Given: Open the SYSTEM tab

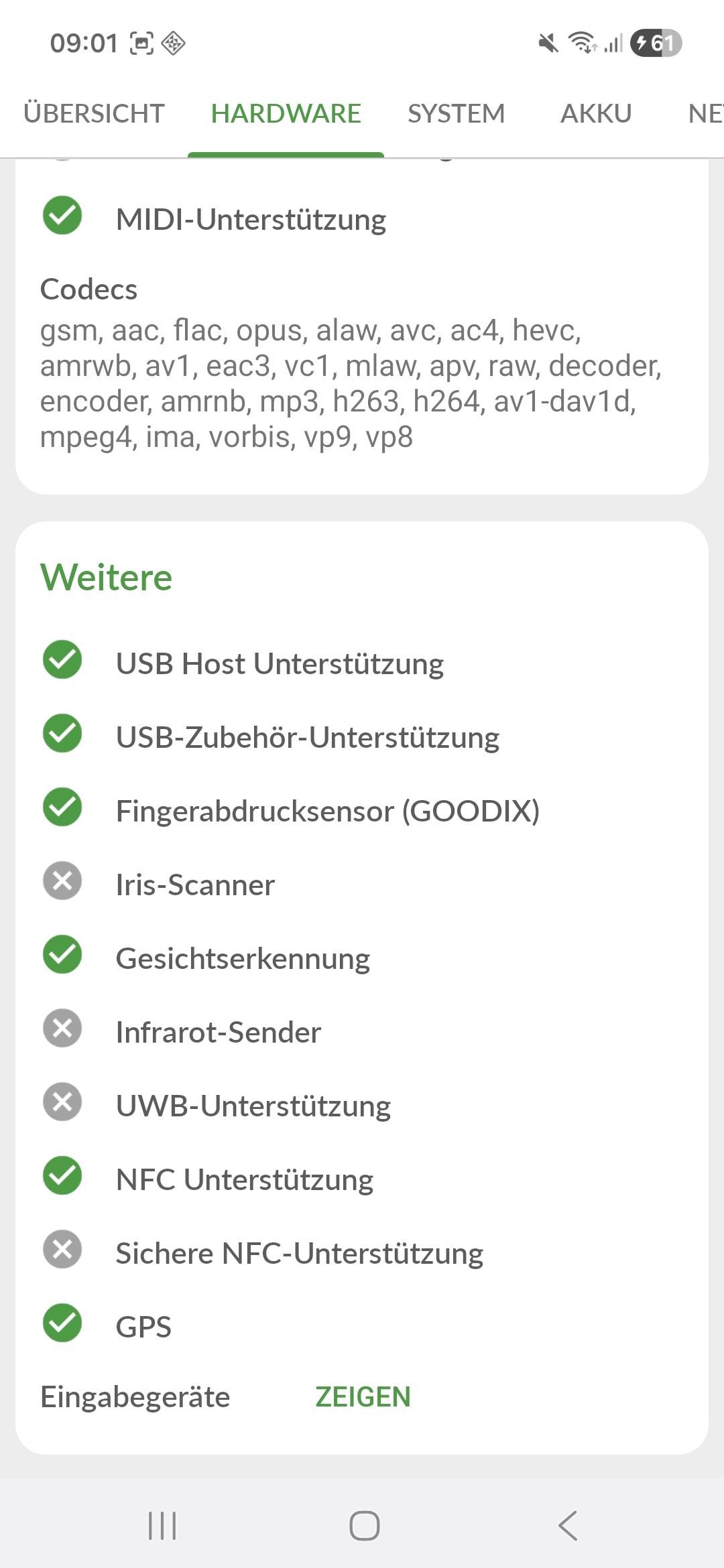Looking at the screenshot, I should [456, 114].
